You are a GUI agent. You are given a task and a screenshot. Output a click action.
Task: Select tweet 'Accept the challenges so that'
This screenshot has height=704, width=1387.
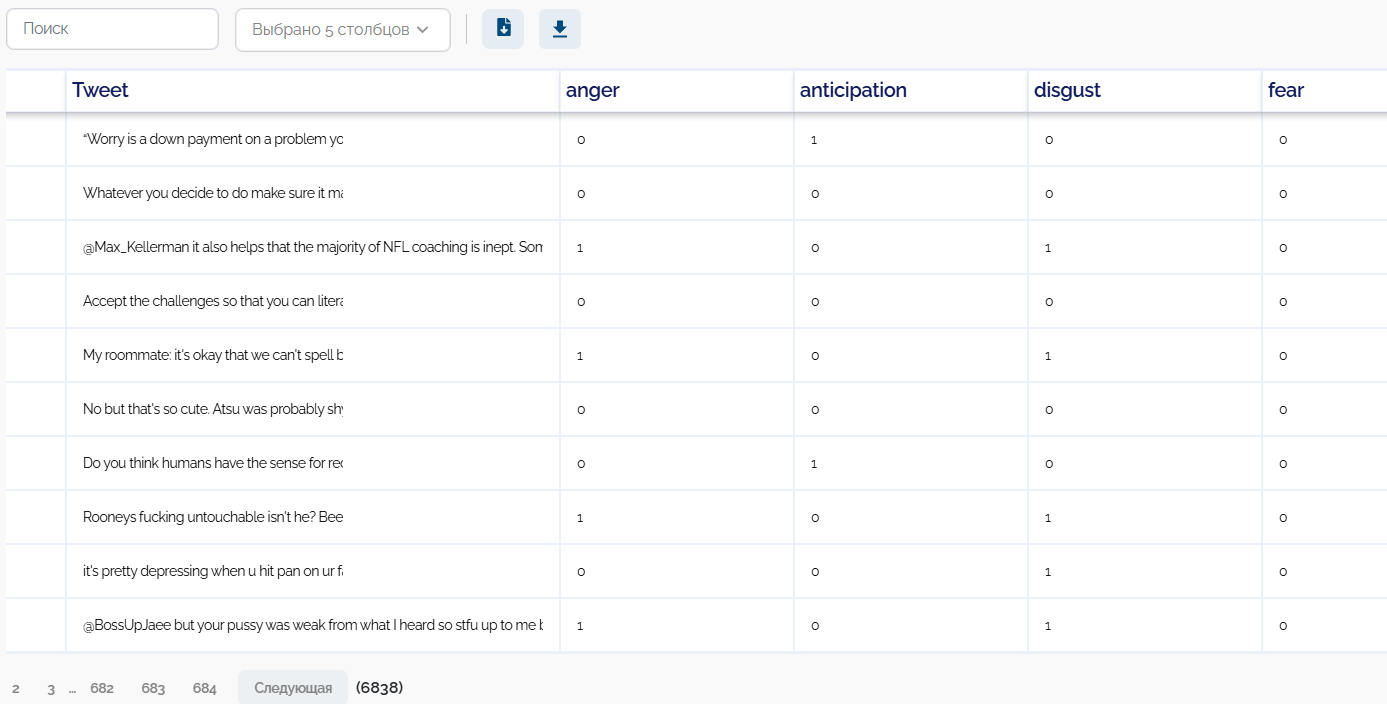coord(313,302)
